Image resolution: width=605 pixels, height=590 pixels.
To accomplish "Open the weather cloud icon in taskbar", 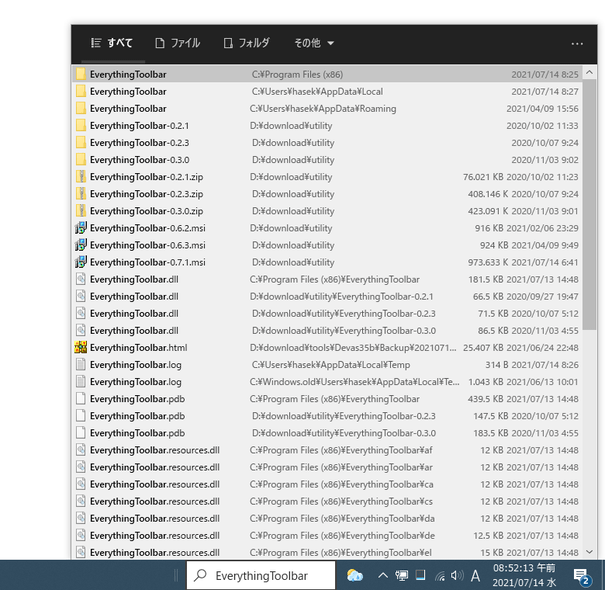I will 355,575.
